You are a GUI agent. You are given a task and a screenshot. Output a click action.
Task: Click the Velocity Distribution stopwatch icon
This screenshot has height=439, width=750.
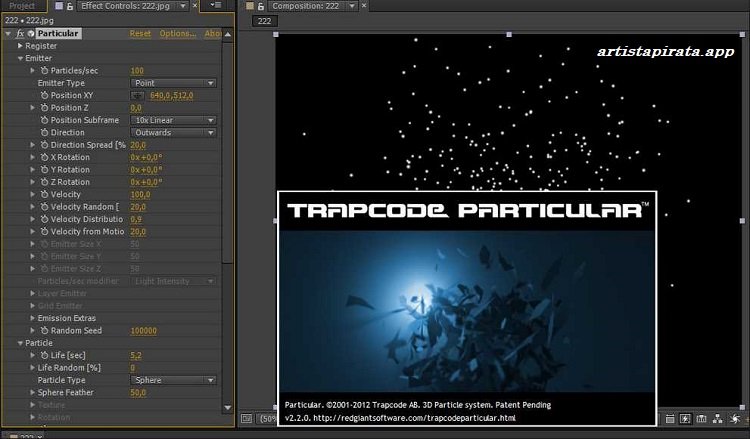(x=44, y=220)
